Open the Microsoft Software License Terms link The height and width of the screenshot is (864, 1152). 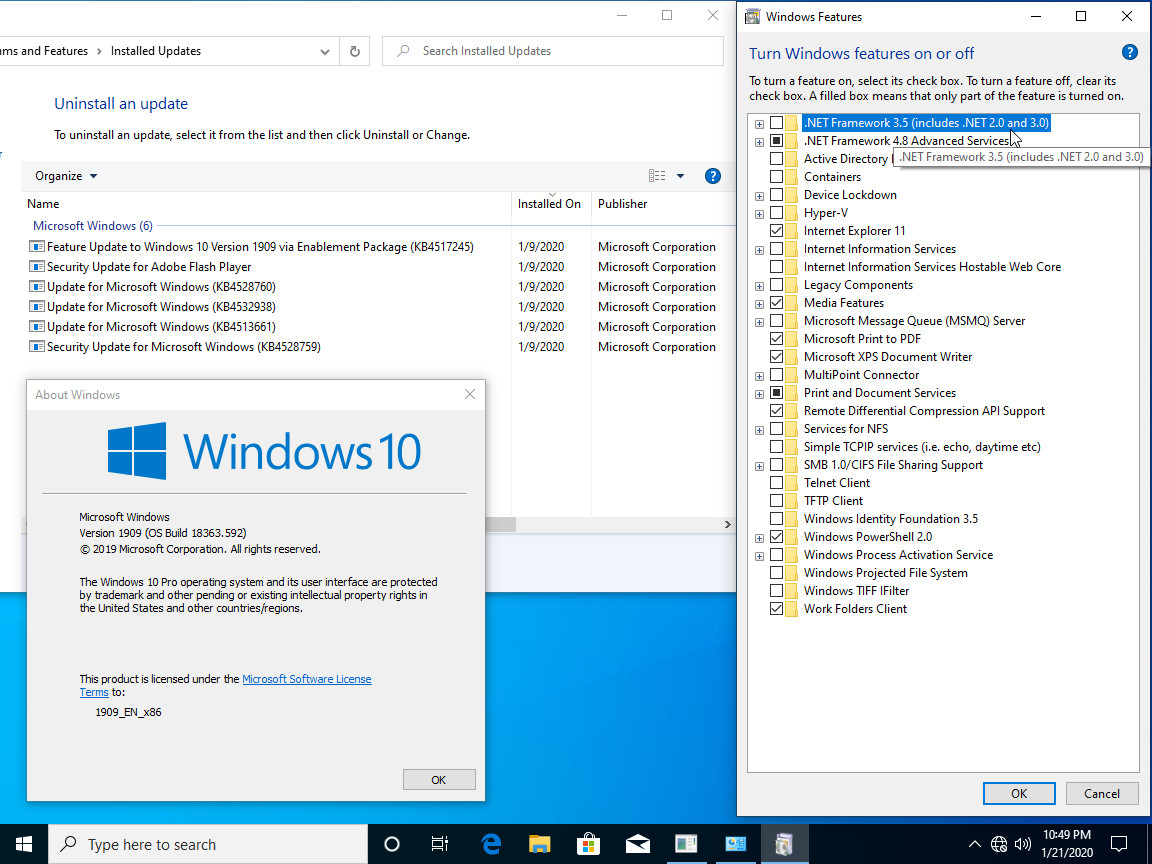(306, 679)
